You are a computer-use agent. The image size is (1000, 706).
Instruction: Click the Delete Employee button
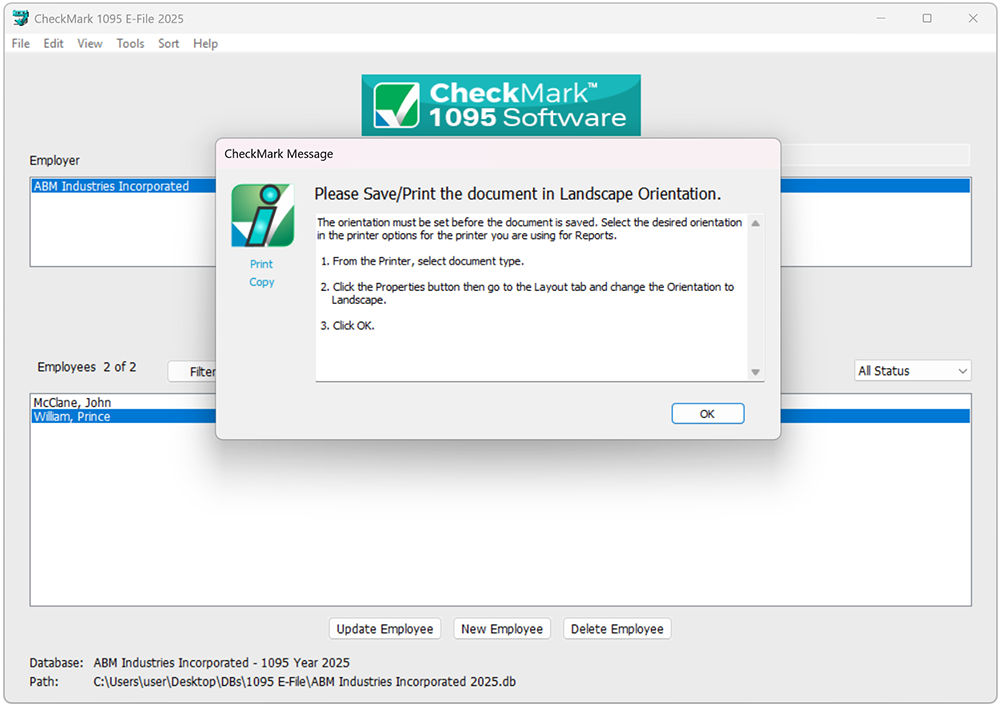coord(617,629)
